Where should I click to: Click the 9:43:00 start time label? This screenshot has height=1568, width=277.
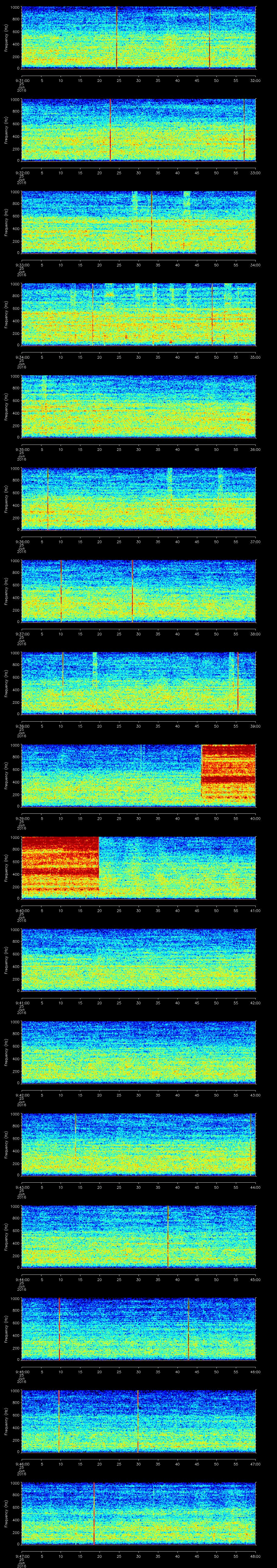[22, 1187]
